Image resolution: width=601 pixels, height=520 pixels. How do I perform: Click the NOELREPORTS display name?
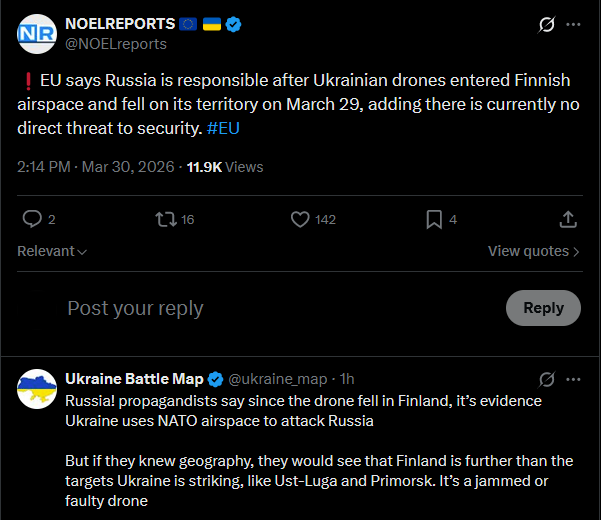pos(122,24)
